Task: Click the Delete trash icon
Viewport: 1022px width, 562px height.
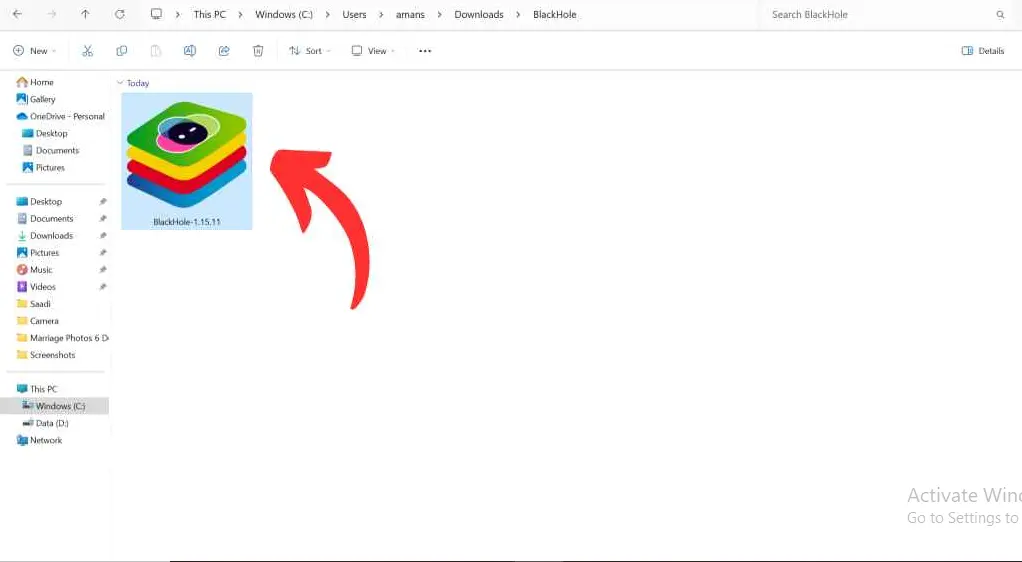Action: 258,51
